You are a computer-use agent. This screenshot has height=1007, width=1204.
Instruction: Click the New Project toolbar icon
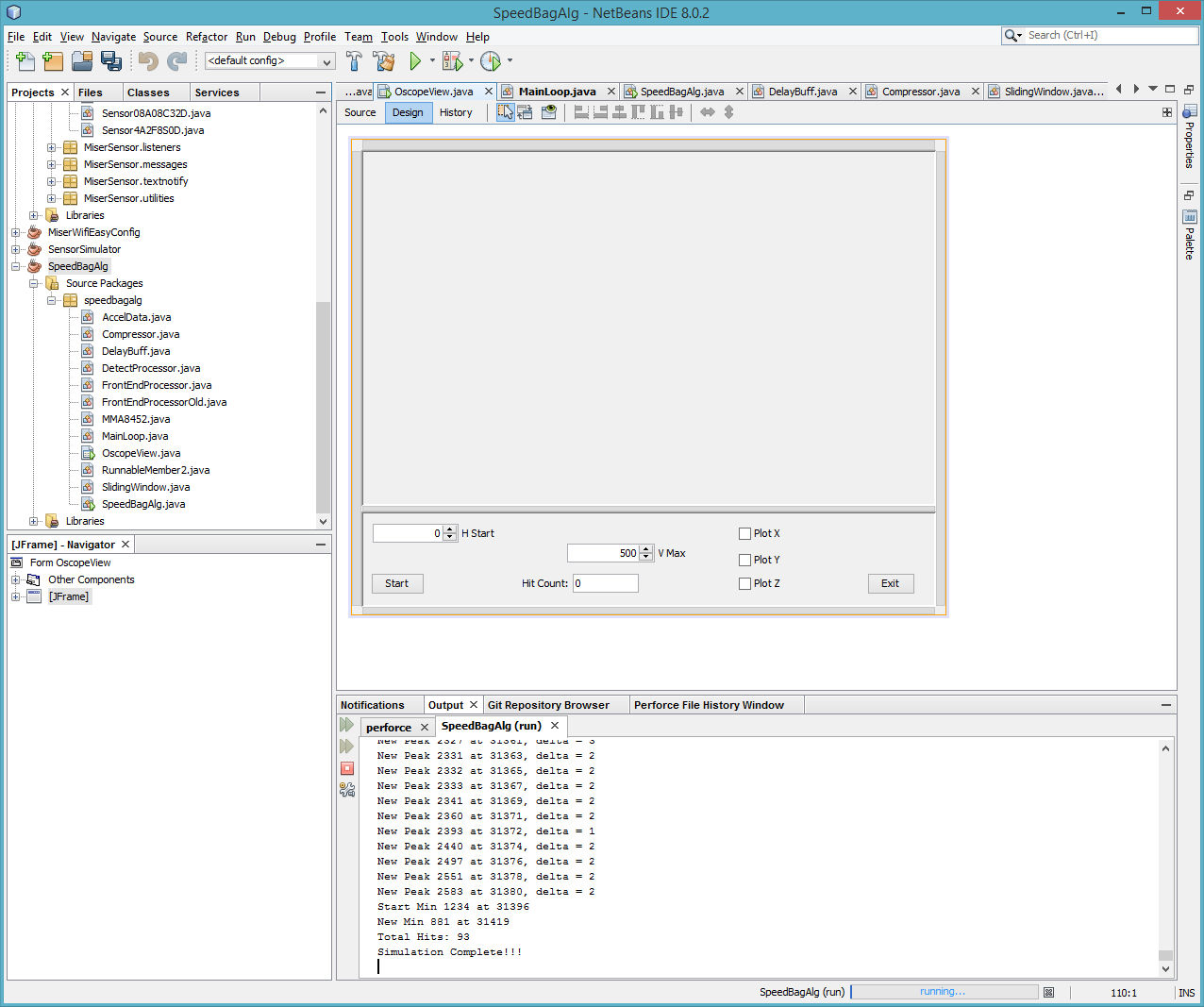coord(53,61)
